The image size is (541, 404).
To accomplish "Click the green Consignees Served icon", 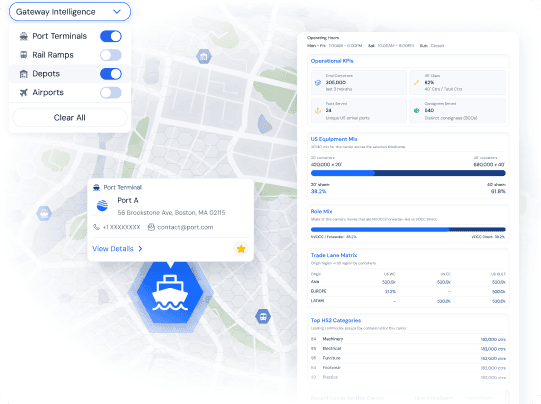I will pyautogui.click(x=416, y=110).
